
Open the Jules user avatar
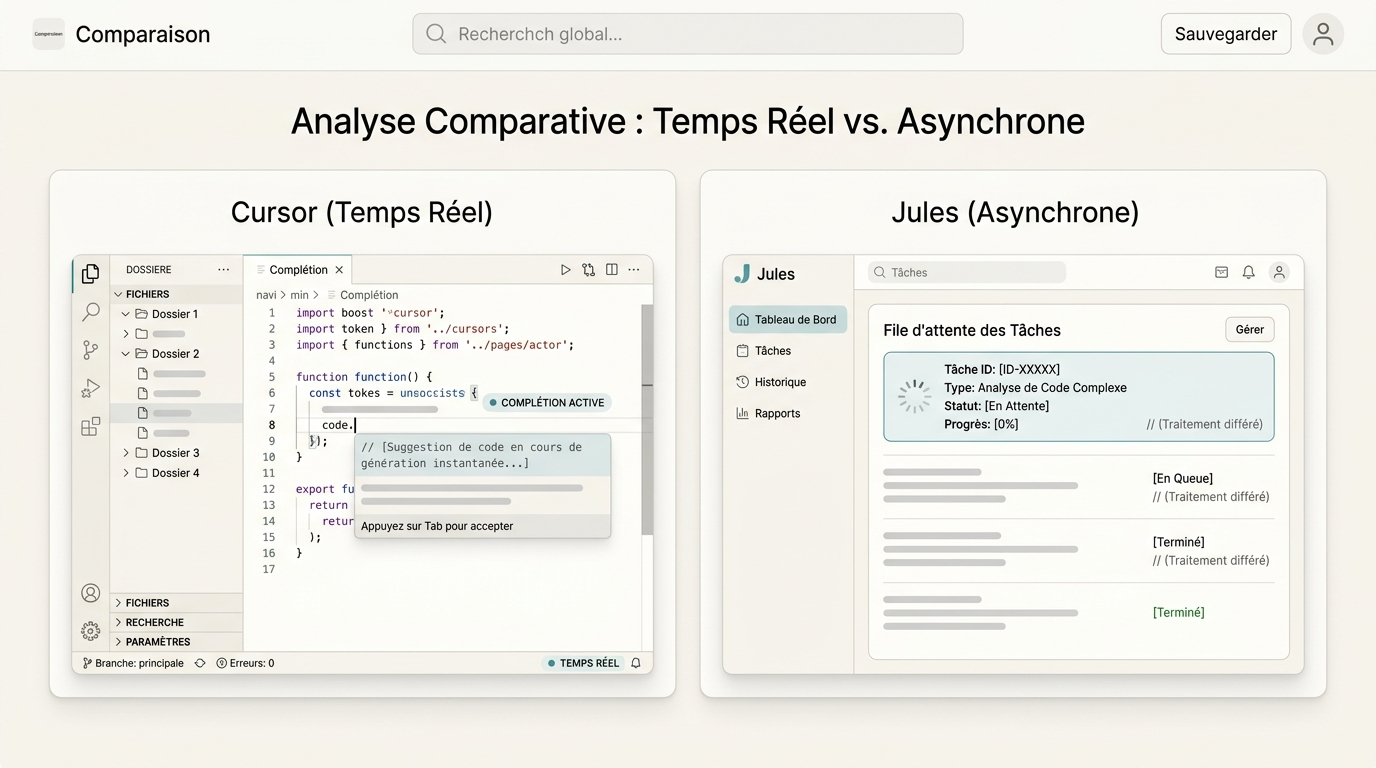pos(1278,272)
